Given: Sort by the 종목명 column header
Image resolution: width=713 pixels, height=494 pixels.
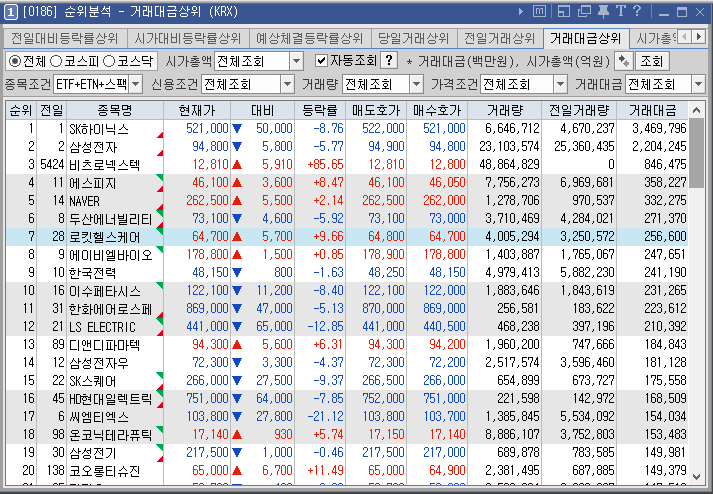Looking at the screenshot, I should 115,110.
